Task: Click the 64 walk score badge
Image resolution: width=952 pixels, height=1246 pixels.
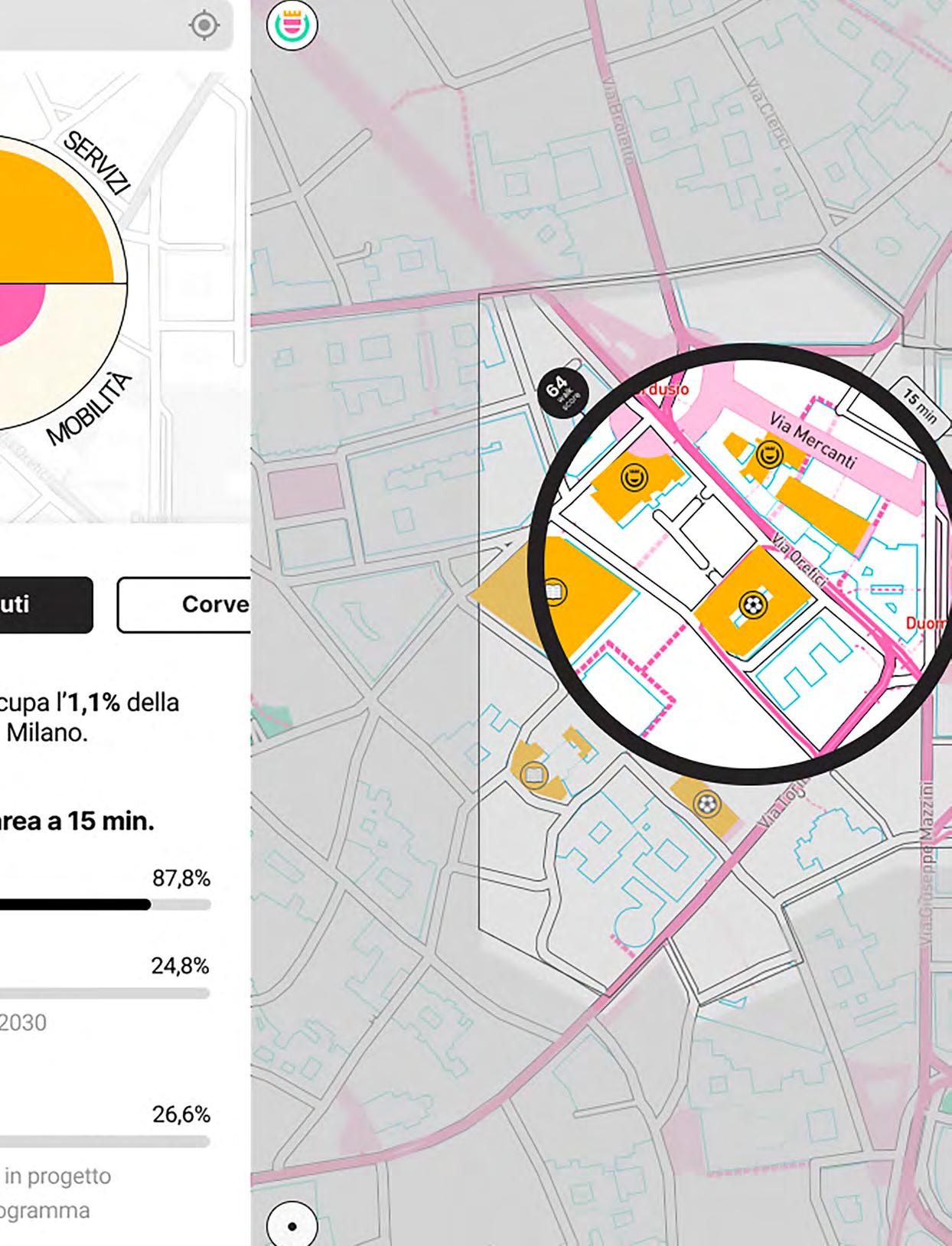Action: [562, 393]
